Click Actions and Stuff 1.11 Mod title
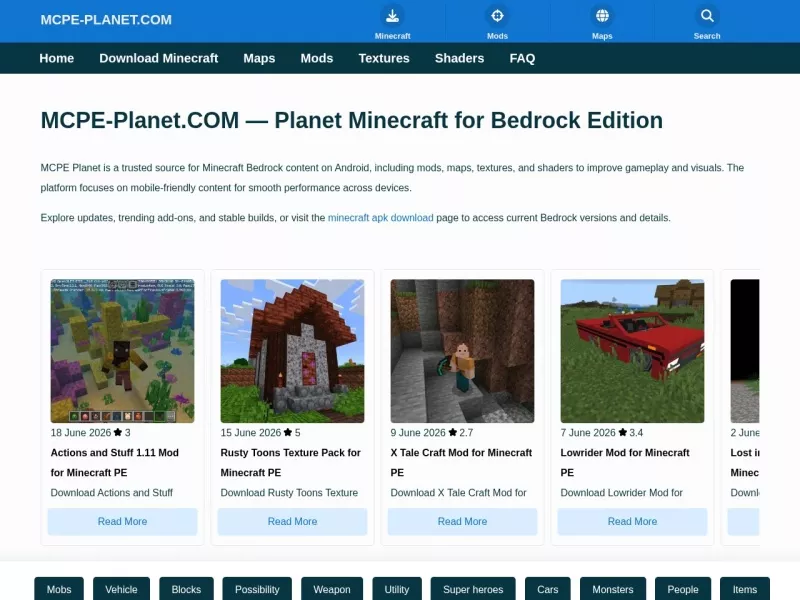 [115, 462]
